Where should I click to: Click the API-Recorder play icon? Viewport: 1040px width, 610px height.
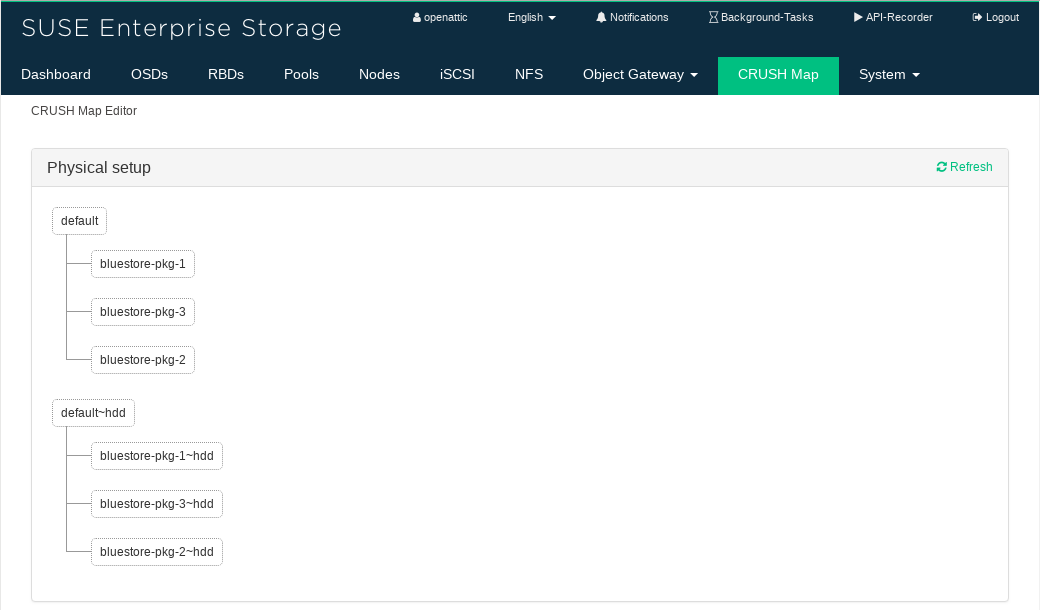(858, 18)
